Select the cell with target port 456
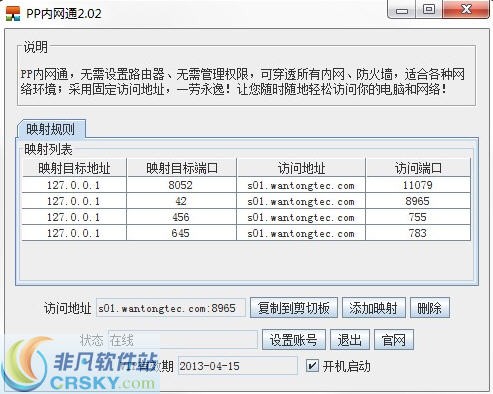 (181, 217)
